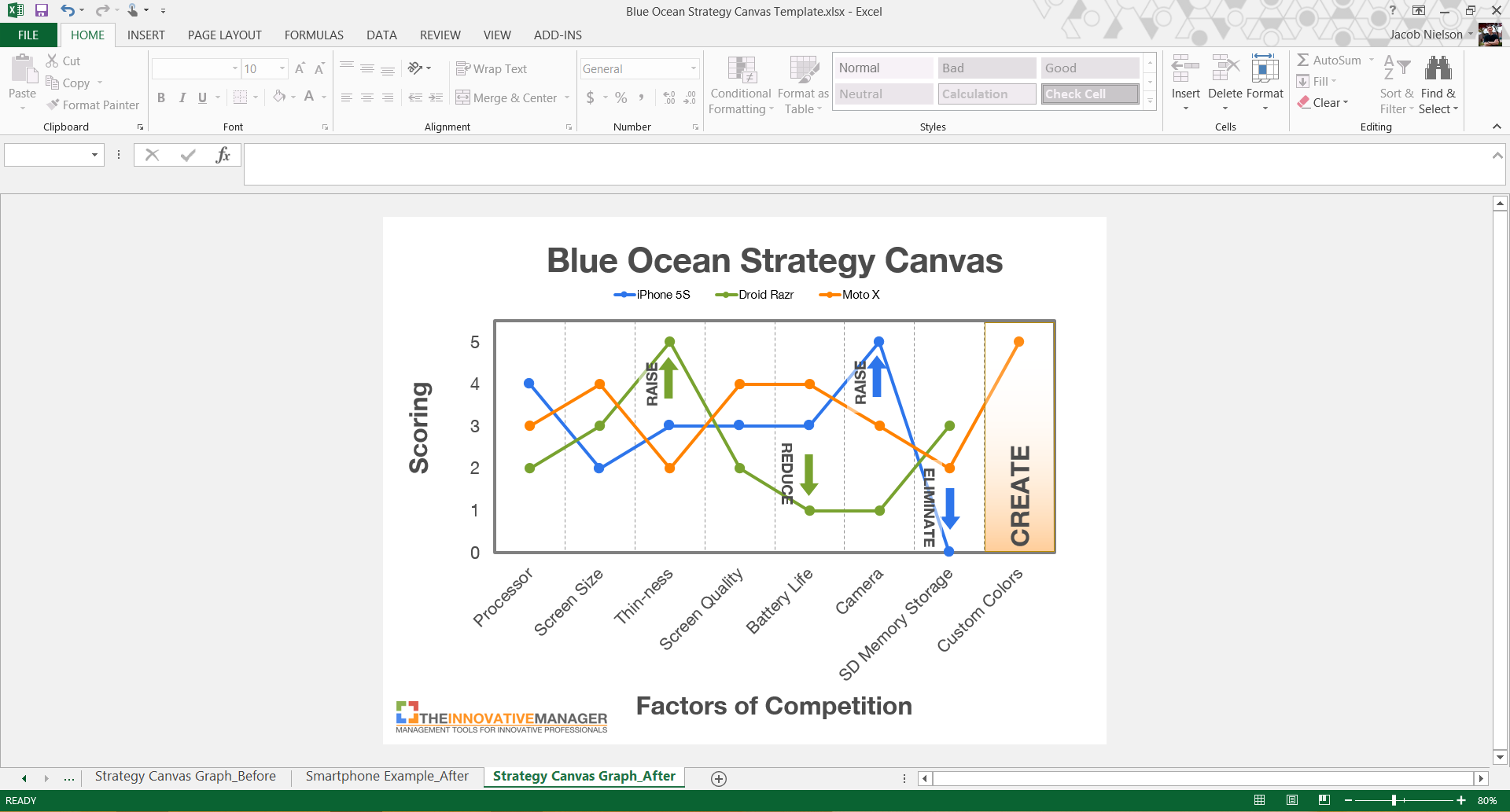Image resolution: width=1510 pixels, height=812 pixels.
Task: Click the Fill Color paint bucket
Action: [279, 97]
